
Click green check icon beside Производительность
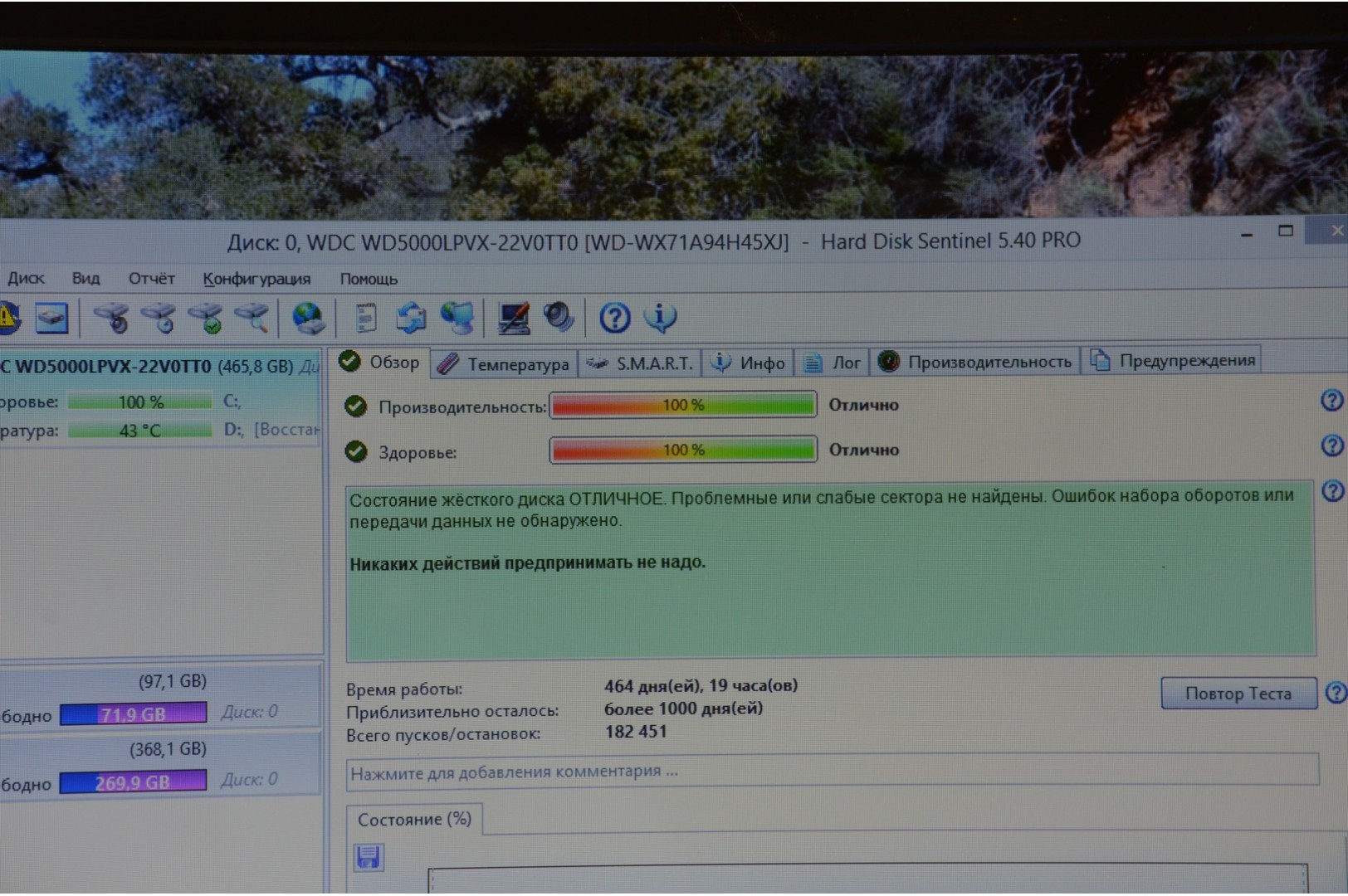(x=356, y=406)
